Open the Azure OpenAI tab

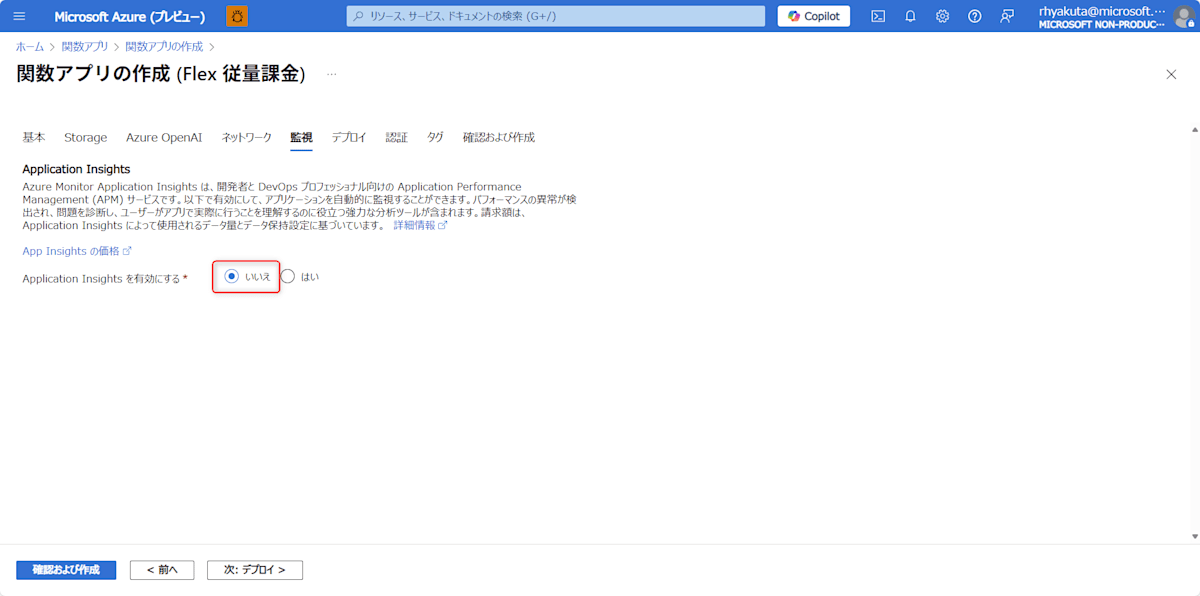164,137
